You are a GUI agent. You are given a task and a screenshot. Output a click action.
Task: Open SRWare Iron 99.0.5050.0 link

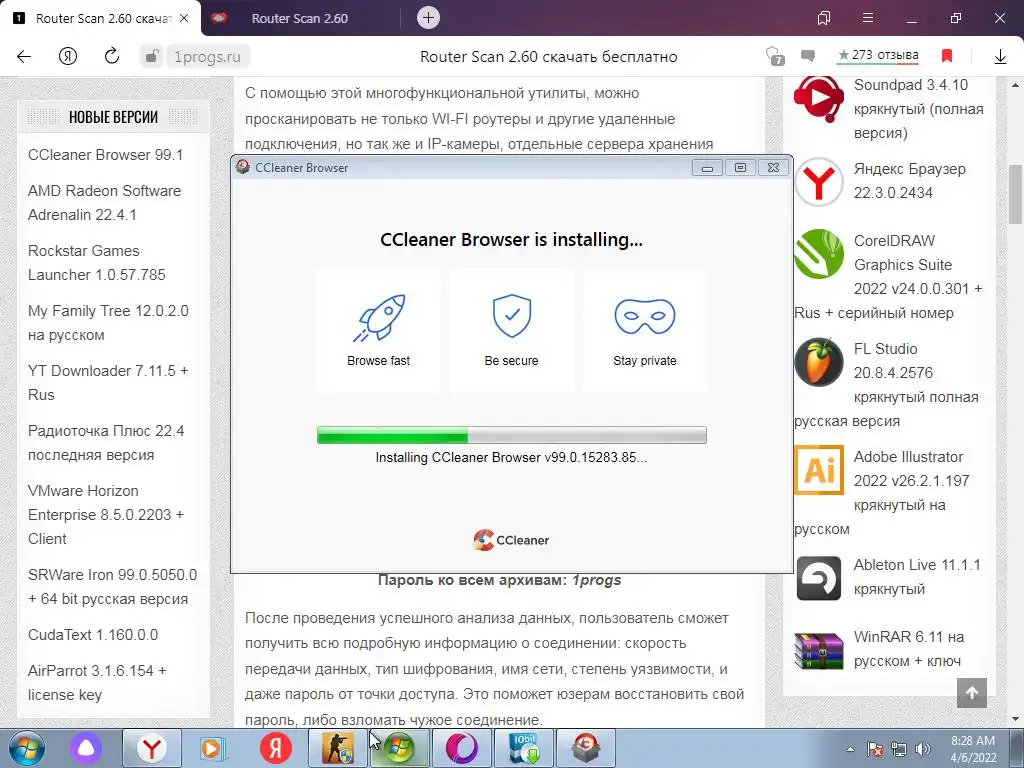click(x=112, y=586)
